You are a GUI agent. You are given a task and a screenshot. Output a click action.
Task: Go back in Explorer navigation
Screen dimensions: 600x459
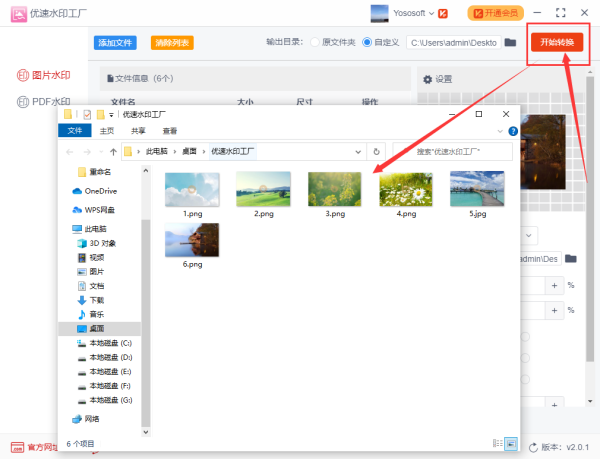(70, 152)
